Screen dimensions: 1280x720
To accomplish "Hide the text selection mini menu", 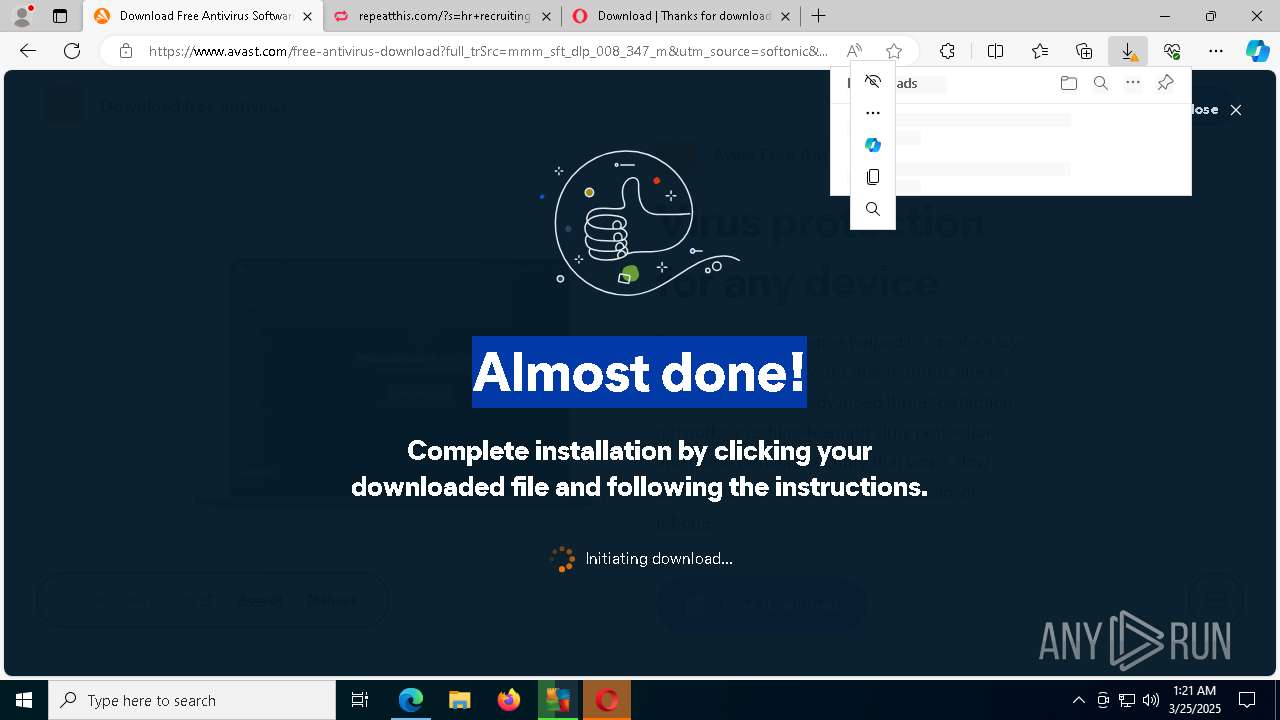I will point(873,81).
